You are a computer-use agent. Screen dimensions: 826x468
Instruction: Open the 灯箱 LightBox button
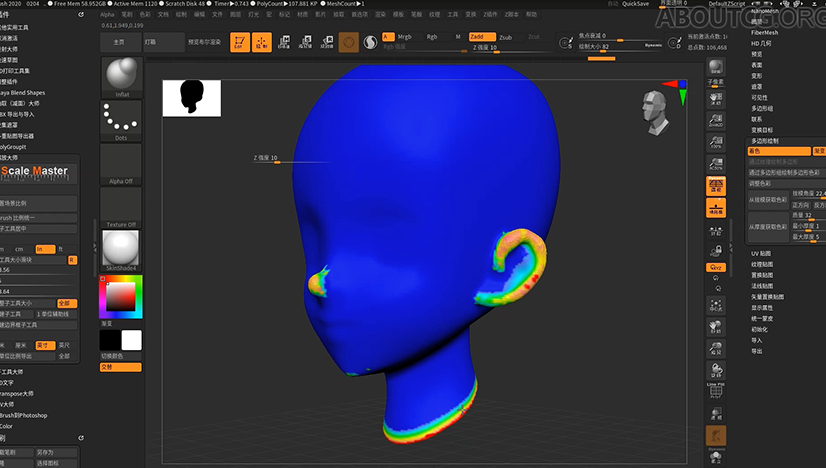(x=164, y=42)
